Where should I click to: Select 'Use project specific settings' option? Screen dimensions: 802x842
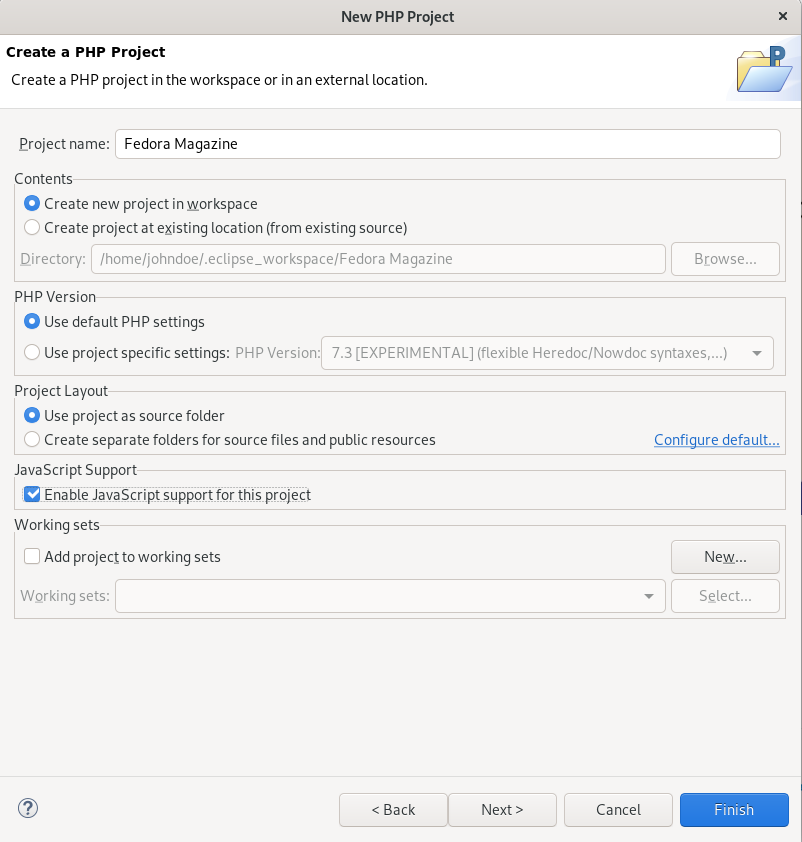31,352
